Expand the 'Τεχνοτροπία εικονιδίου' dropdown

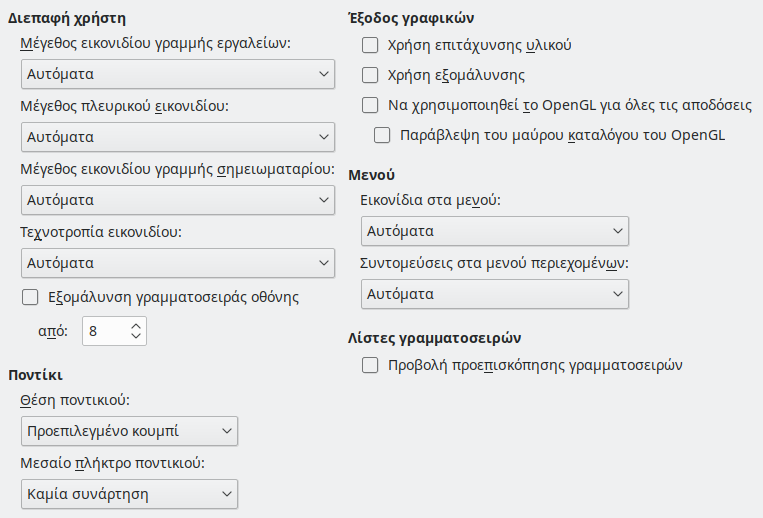tap(178, 263)
